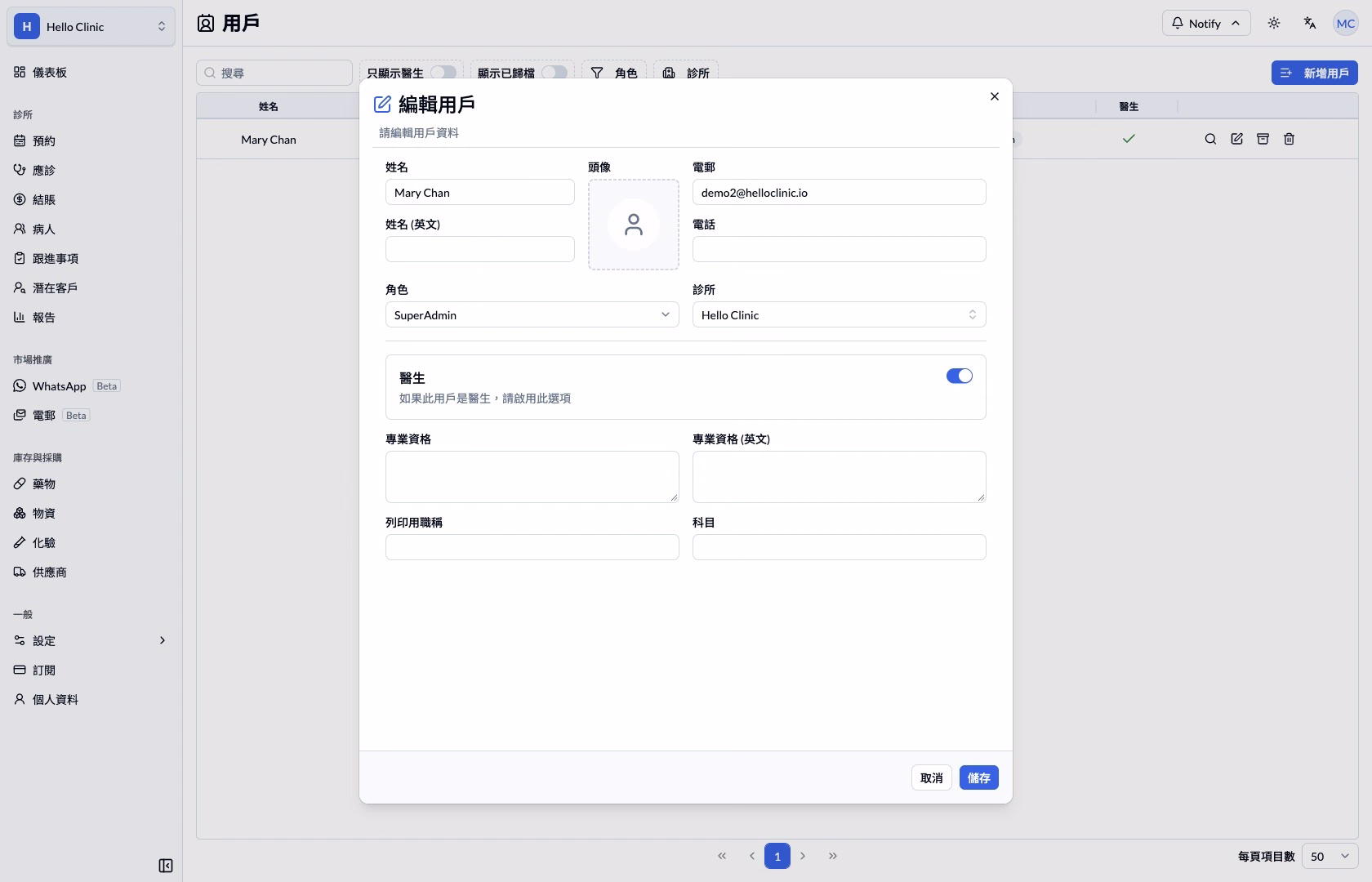Go to the first page double-arrow
Image resolution: width=1372 pixels, height=882 pixels.
tap(722, 856)
